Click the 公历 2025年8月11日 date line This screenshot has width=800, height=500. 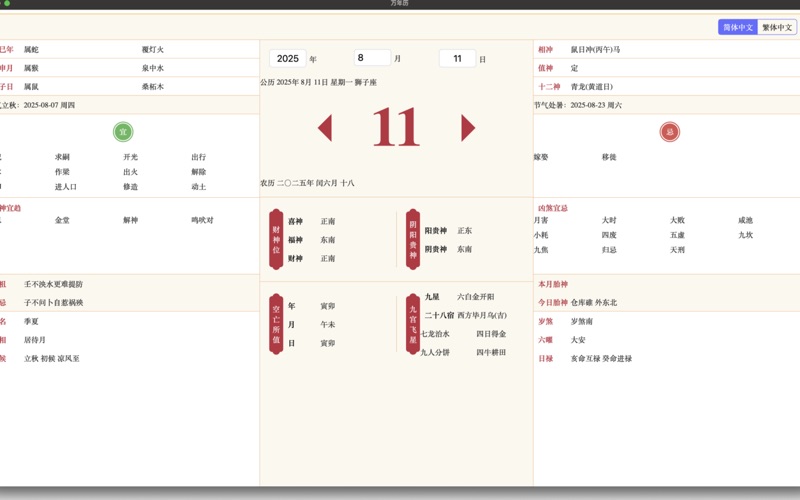pyautogui.click(x=318, y=82)
